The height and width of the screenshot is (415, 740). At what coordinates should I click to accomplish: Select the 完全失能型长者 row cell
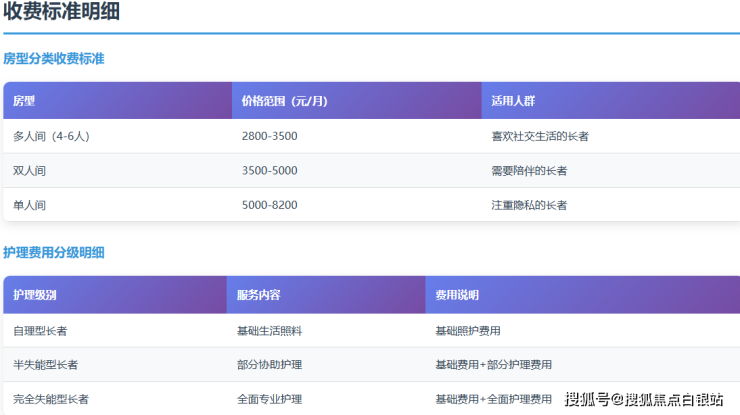tap(51, 399)
